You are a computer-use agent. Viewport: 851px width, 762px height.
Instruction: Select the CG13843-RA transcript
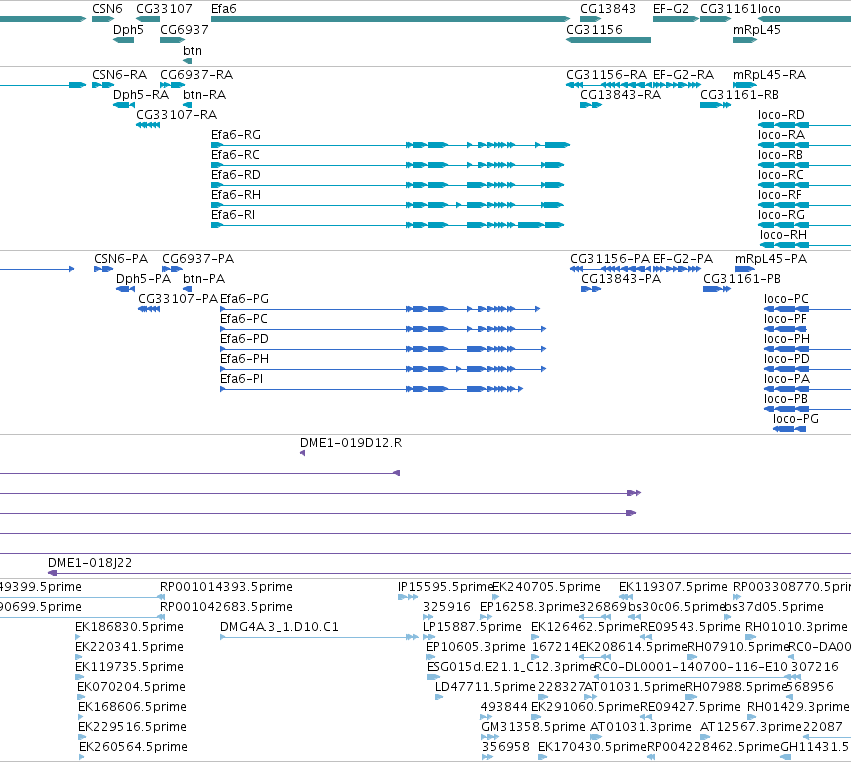point(591,105)
